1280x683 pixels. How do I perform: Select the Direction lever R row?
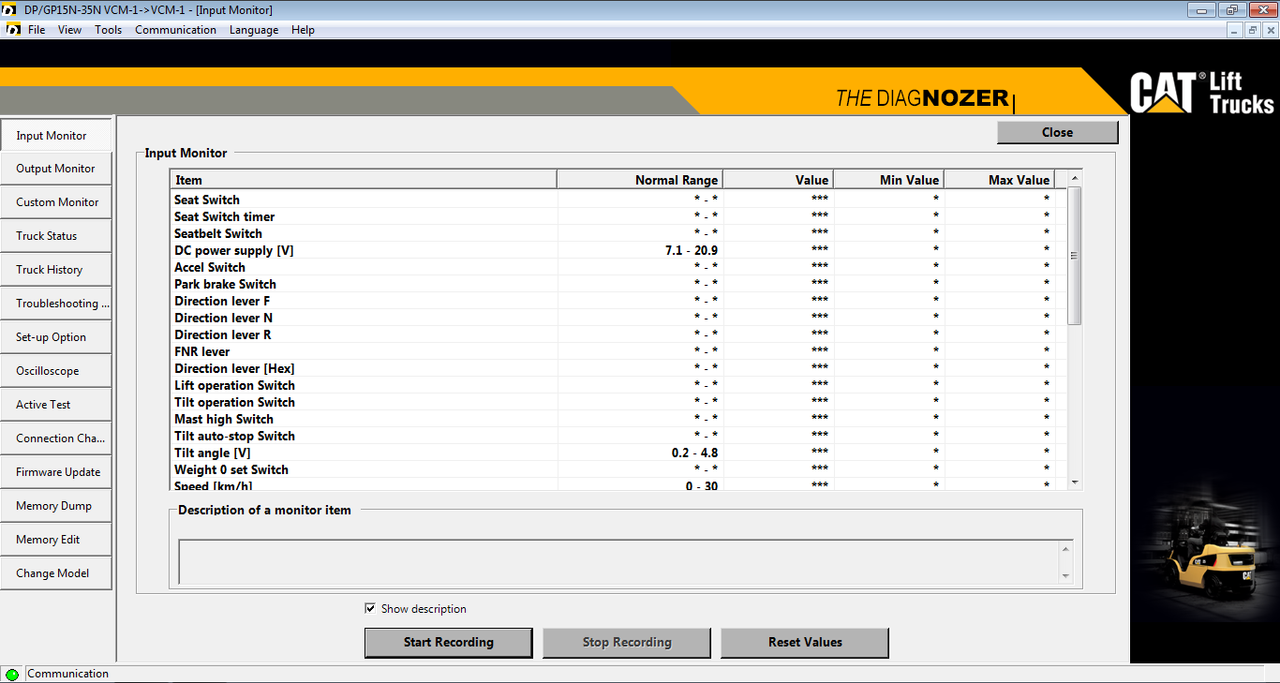618,335
